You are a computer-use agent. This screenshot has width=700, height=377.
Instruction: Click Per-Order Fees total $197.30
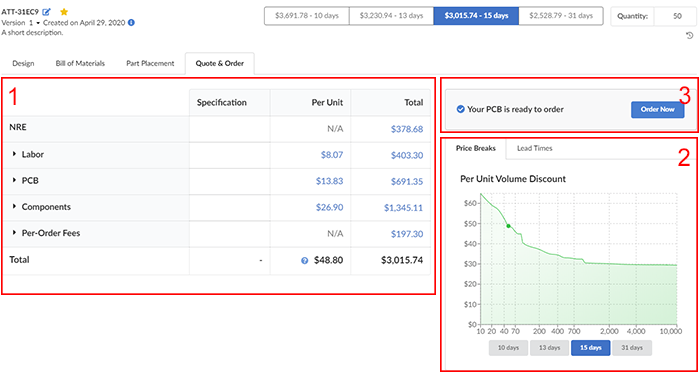(x=407, y=234)
